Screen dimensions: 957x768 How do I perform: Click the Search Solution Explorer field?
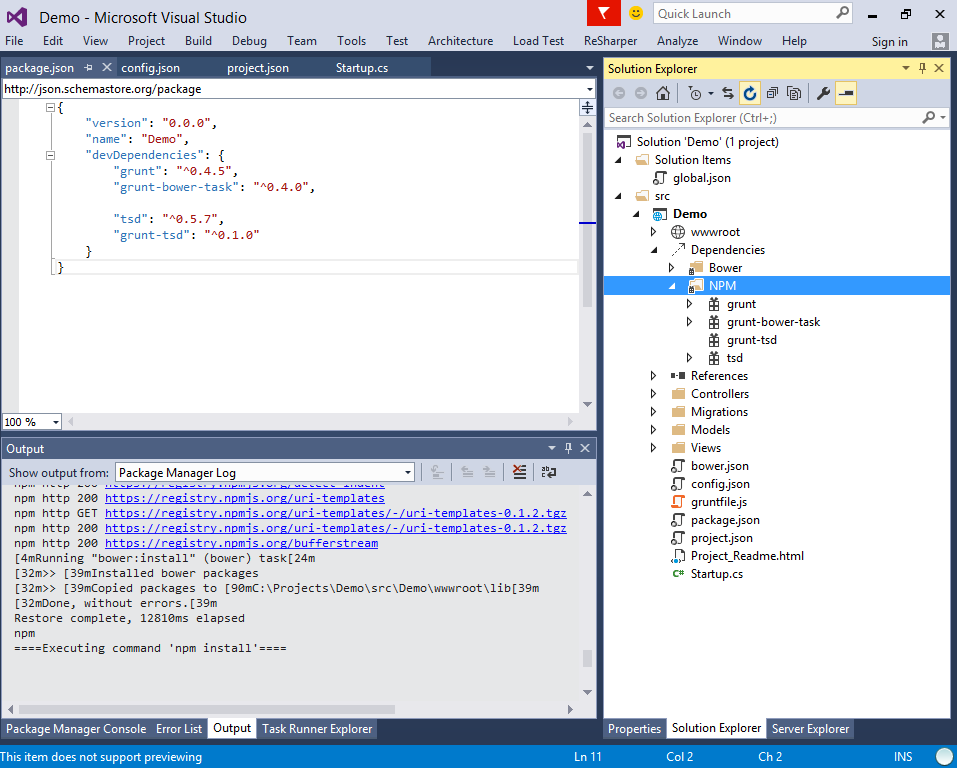click(762, 118)
